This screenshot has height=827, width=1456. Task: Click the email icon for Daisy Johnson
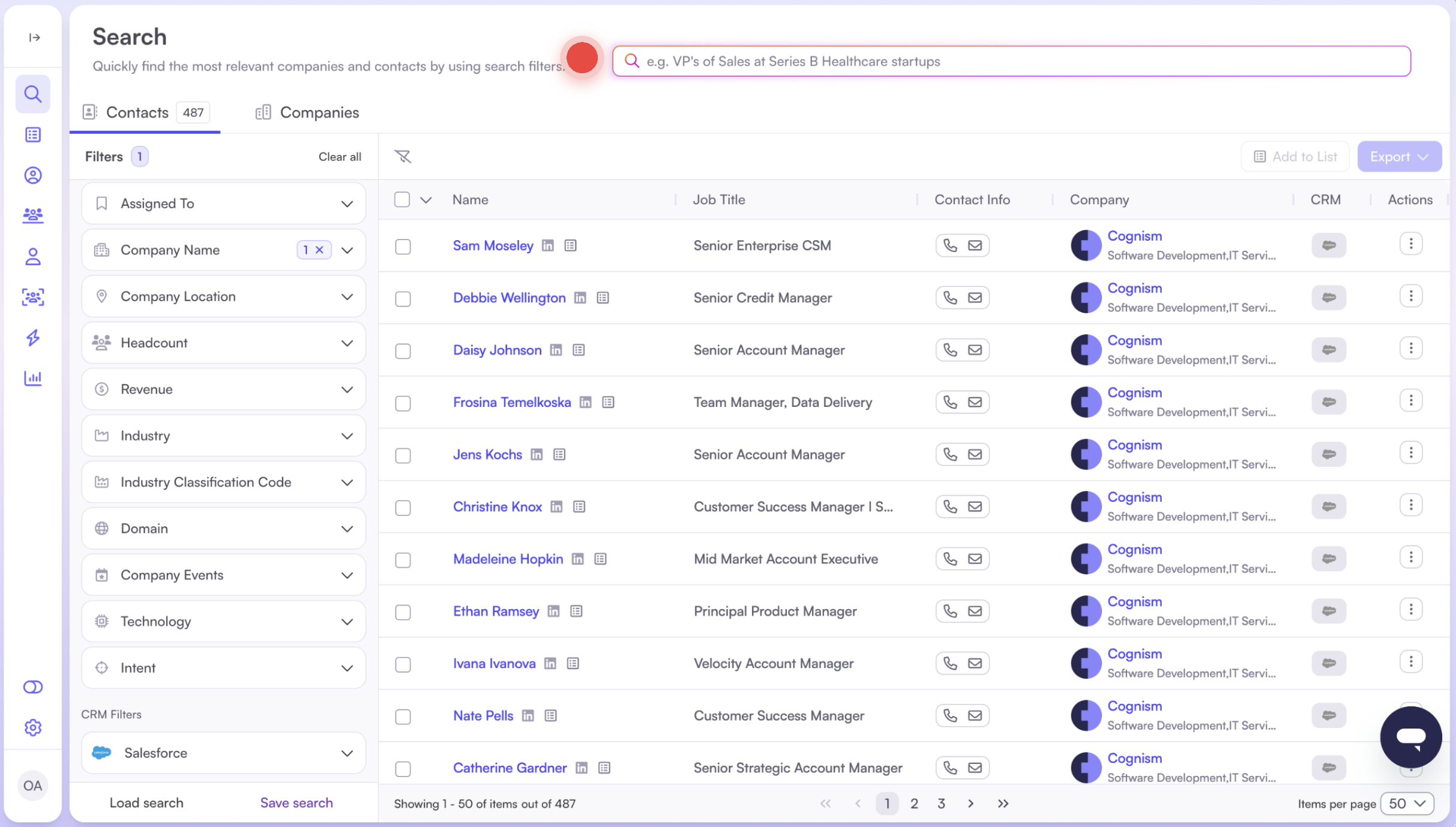coord(975,349)
